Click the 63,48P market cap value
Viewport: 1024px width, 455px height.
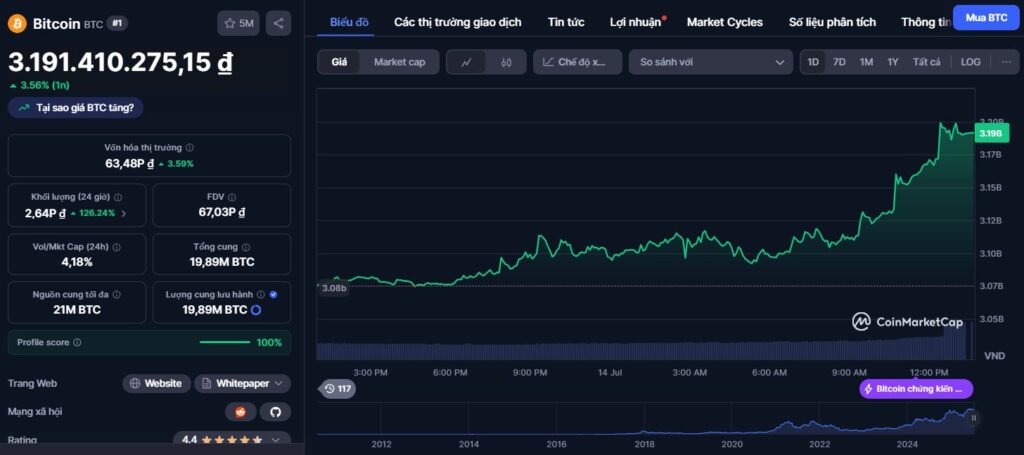tap(129, 164)
